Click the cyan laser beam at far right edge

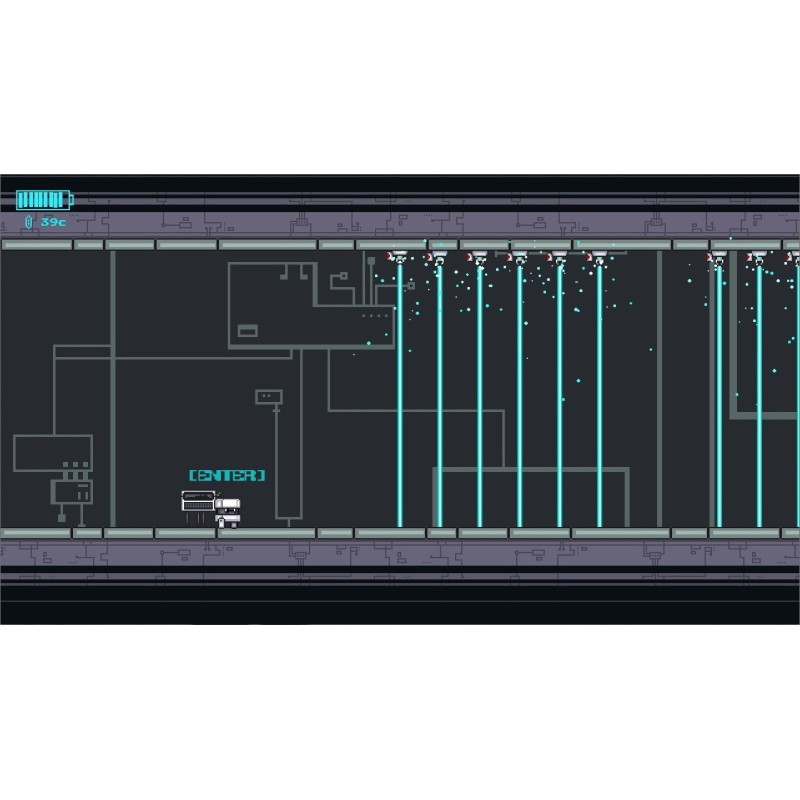click(x=796, y=400)
